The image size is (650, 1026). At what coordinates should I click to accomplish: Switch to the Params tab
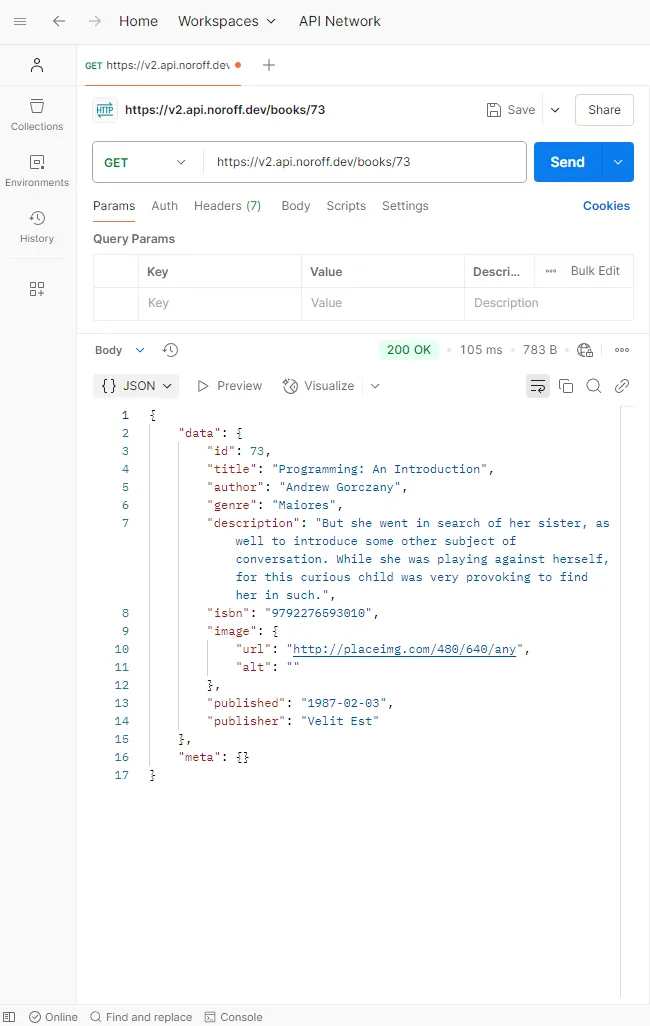coord(114,206)
